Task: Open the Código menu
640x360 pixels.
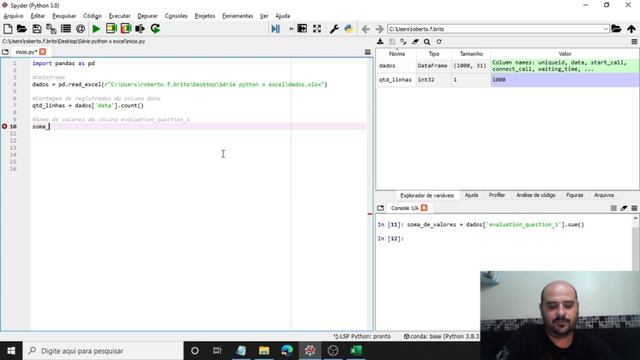Action: tap(92, 16)
